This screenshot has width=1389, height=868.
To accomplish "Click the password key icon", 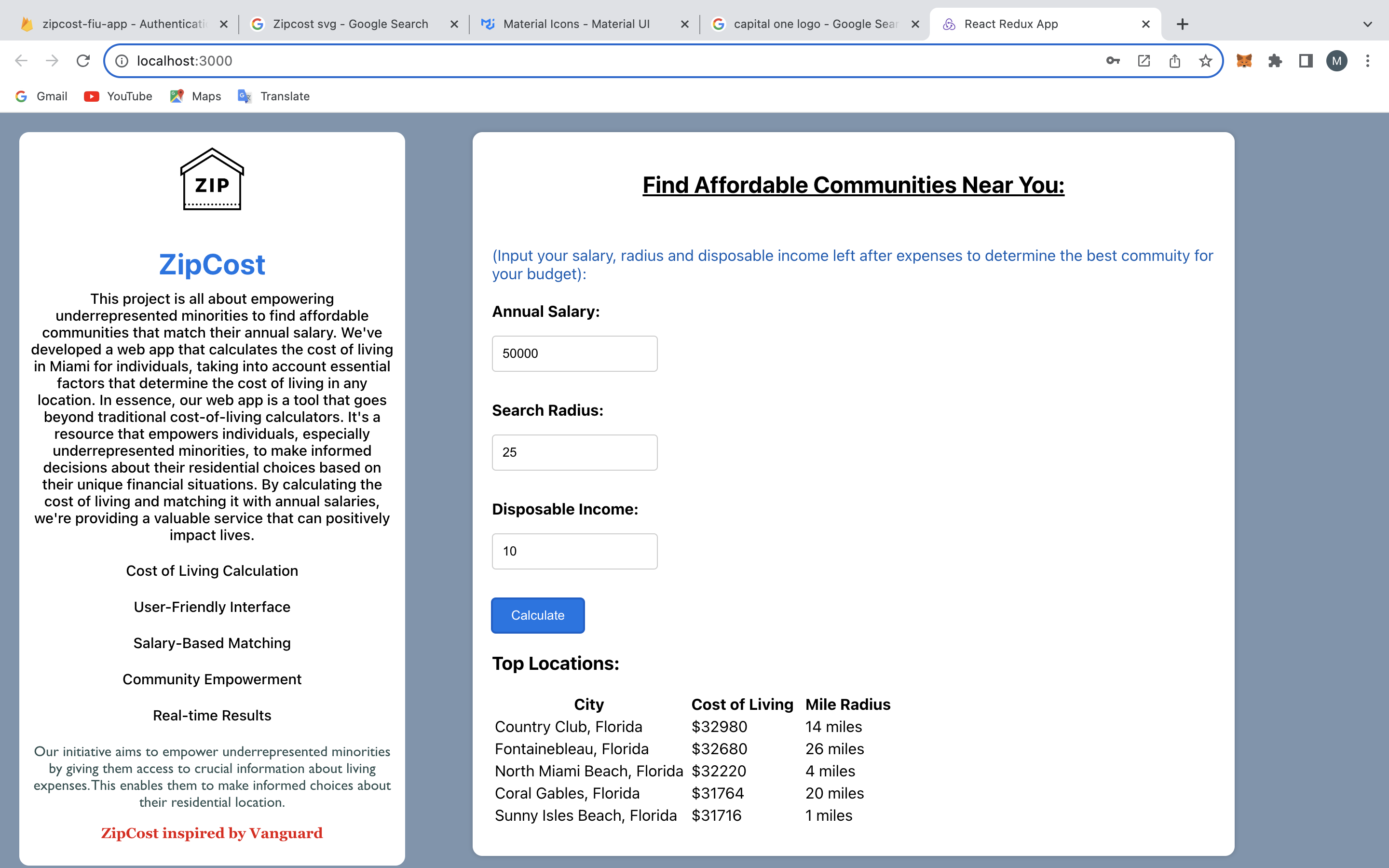I will (x=1112, y=61).
